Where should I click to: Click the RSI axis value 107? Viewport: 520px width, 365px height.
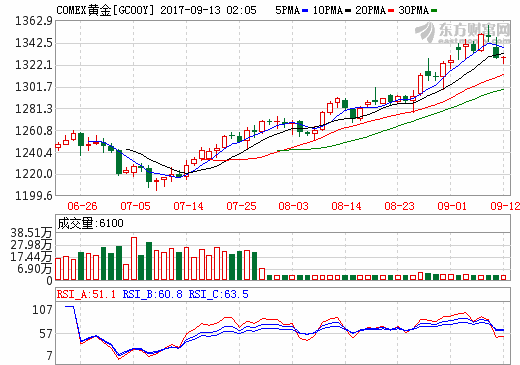[x=42, y=310]
